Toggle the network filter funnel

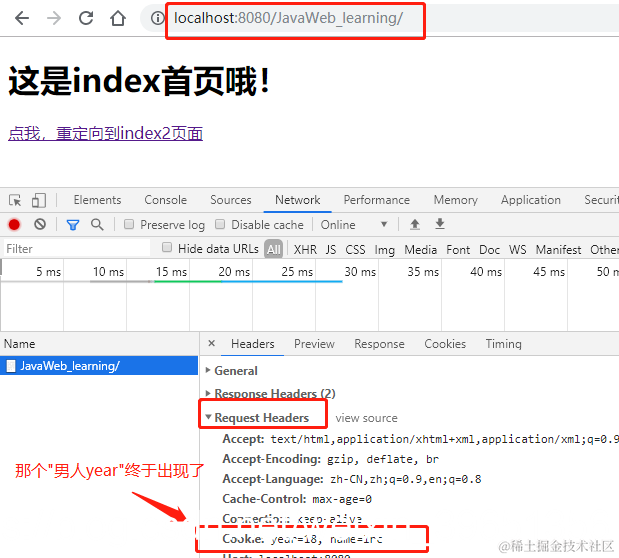click(73, 225)
